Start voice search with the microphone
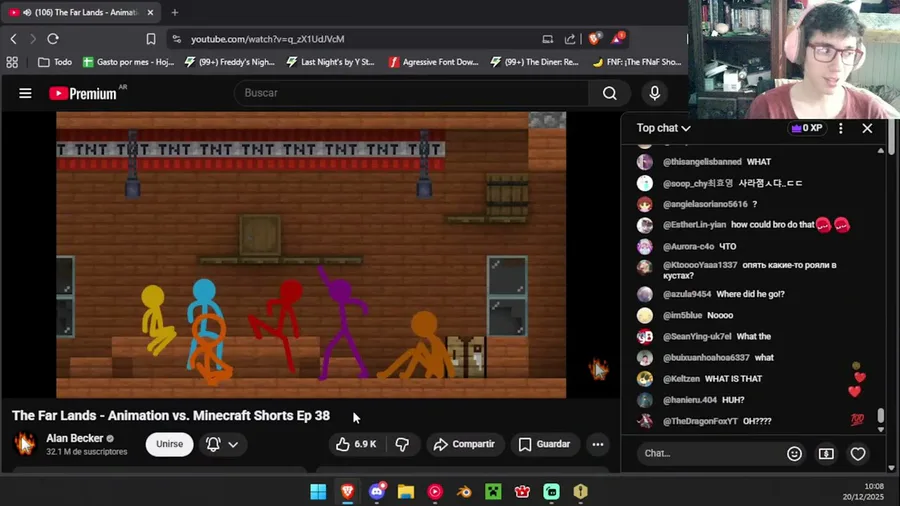This screenshot has width=900, height=506. pos(654,93)
